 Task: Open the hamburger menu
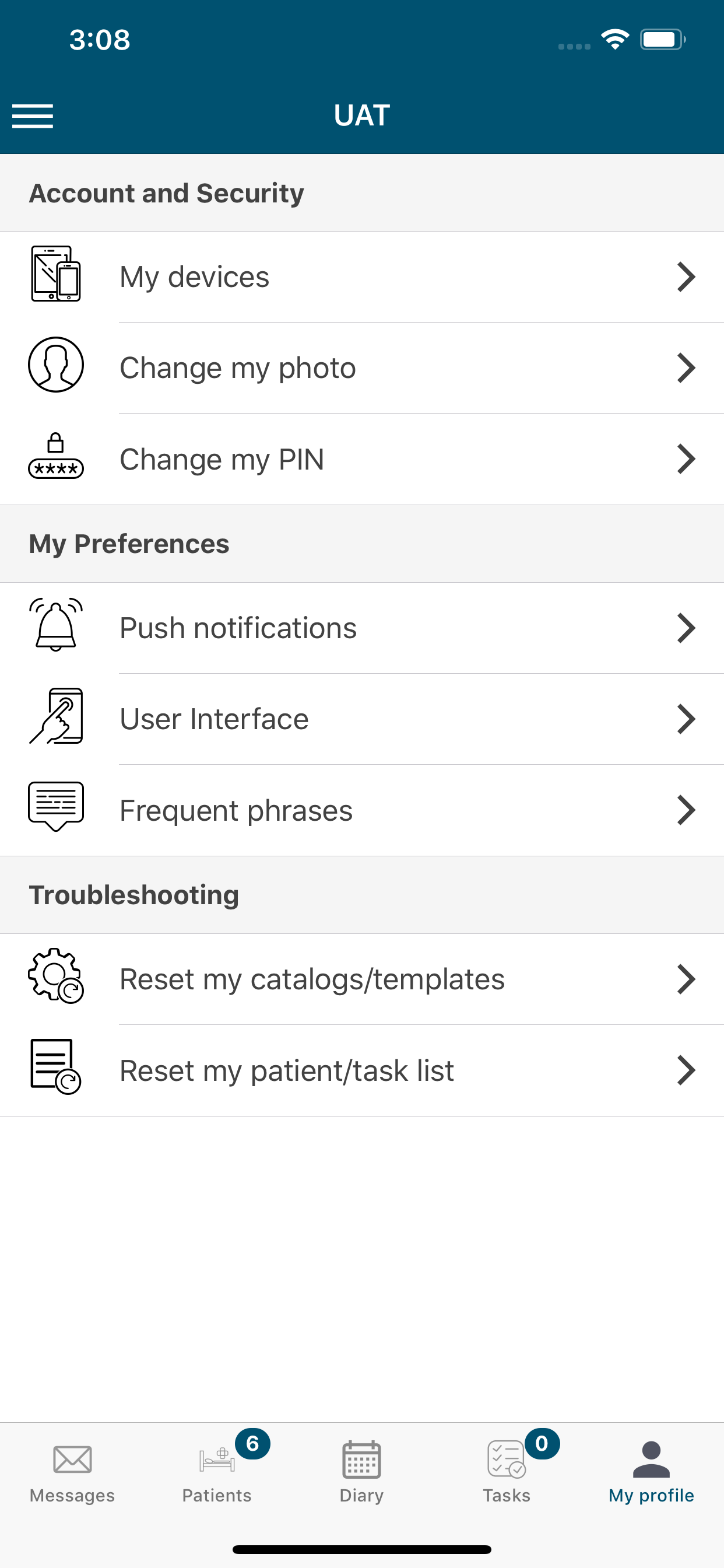33,116
